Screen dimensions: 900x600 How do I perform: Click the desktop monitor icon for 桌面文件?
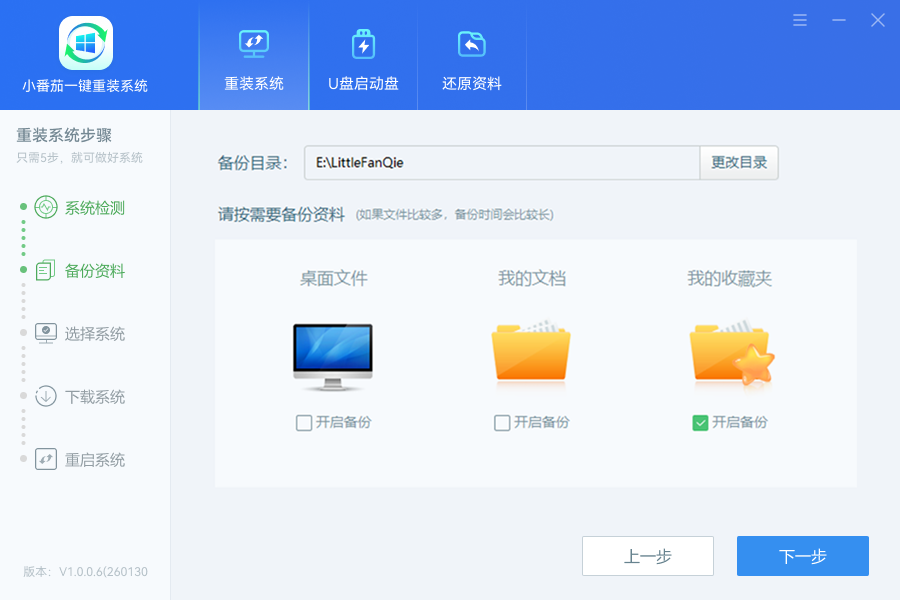333,357
